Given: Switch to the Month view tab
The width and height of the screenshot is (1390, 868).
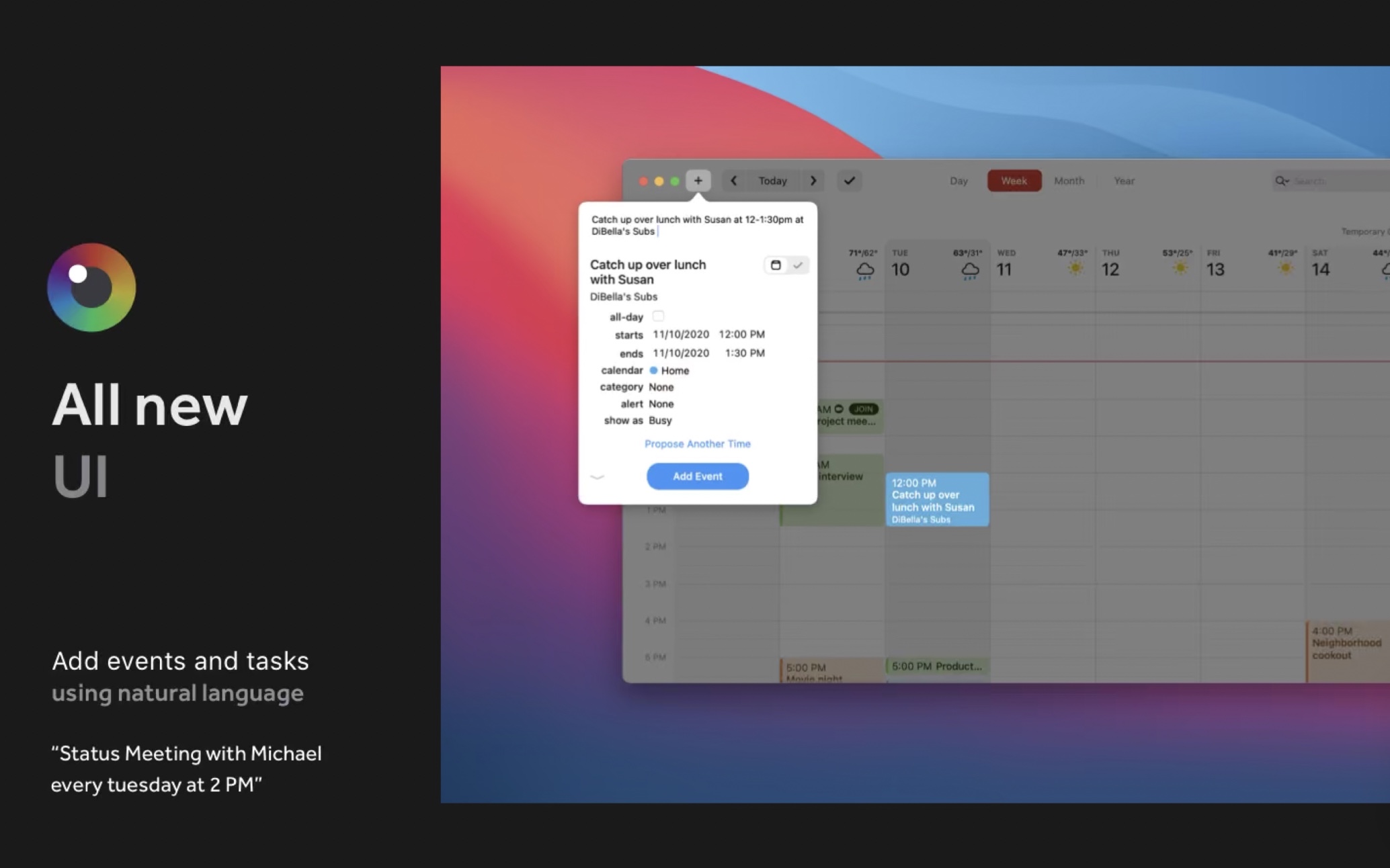Looking at the screenshot, I should 1069,181.
